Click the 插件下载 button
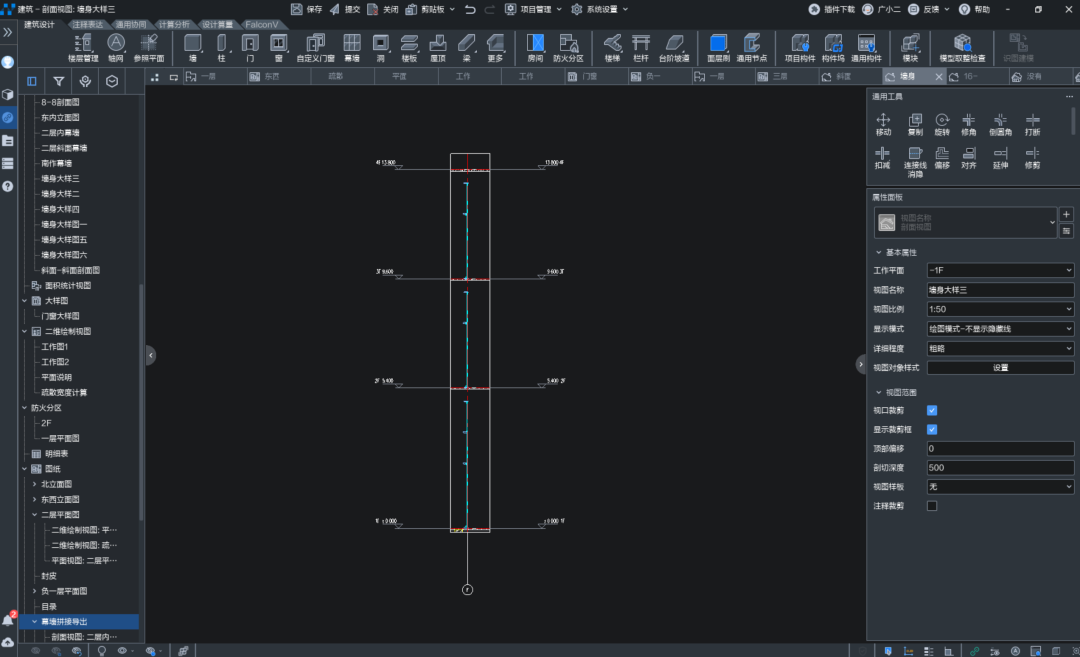 tap(831, 9)
